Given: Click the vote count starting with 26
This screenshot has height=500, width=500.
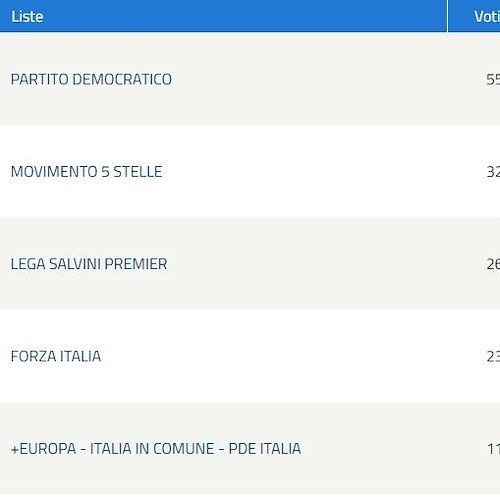Looking at the screenshot, I should [493, 264].
